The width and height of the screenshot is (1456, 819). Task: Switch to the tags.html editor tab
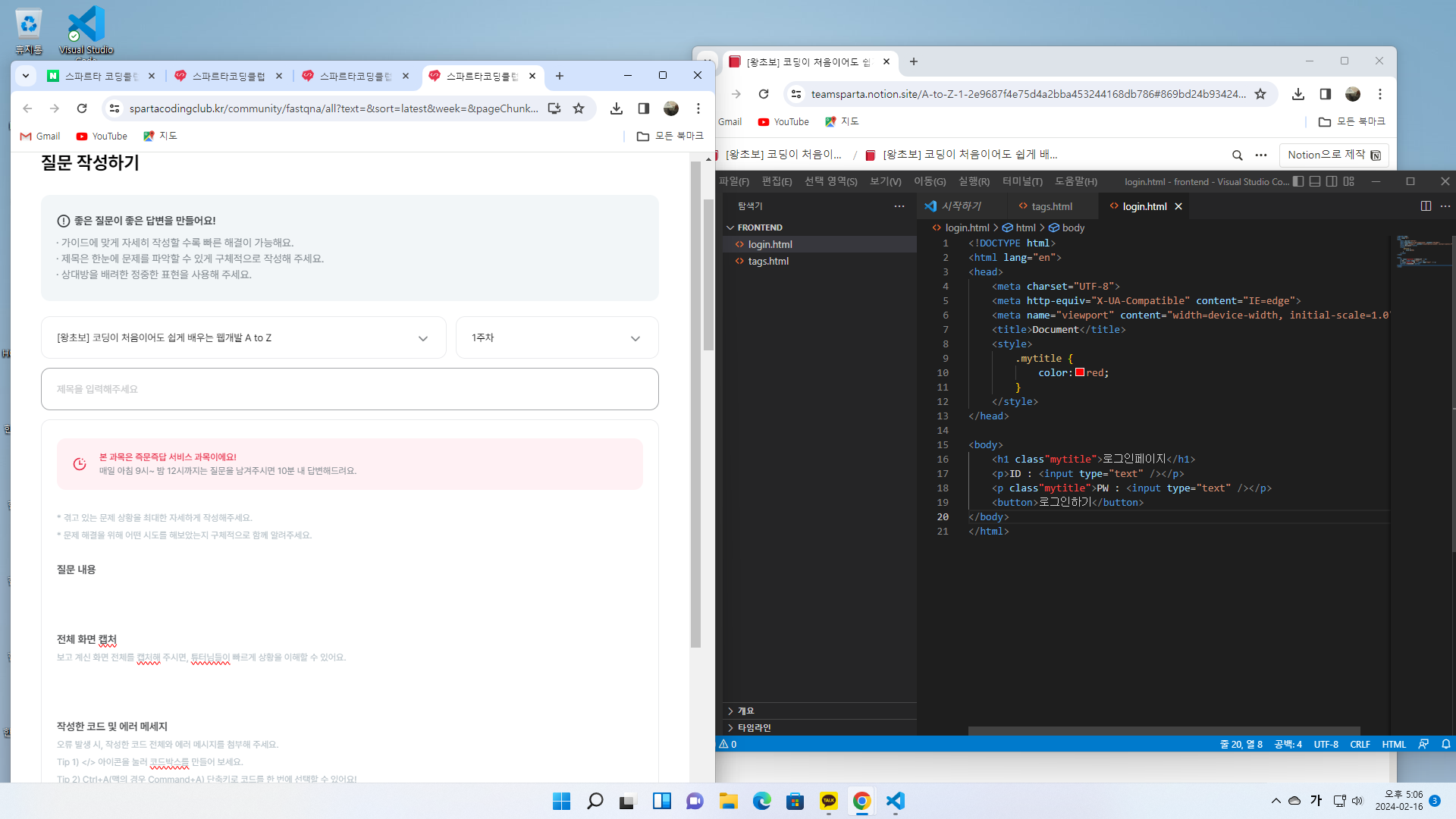click(1052, 206)
